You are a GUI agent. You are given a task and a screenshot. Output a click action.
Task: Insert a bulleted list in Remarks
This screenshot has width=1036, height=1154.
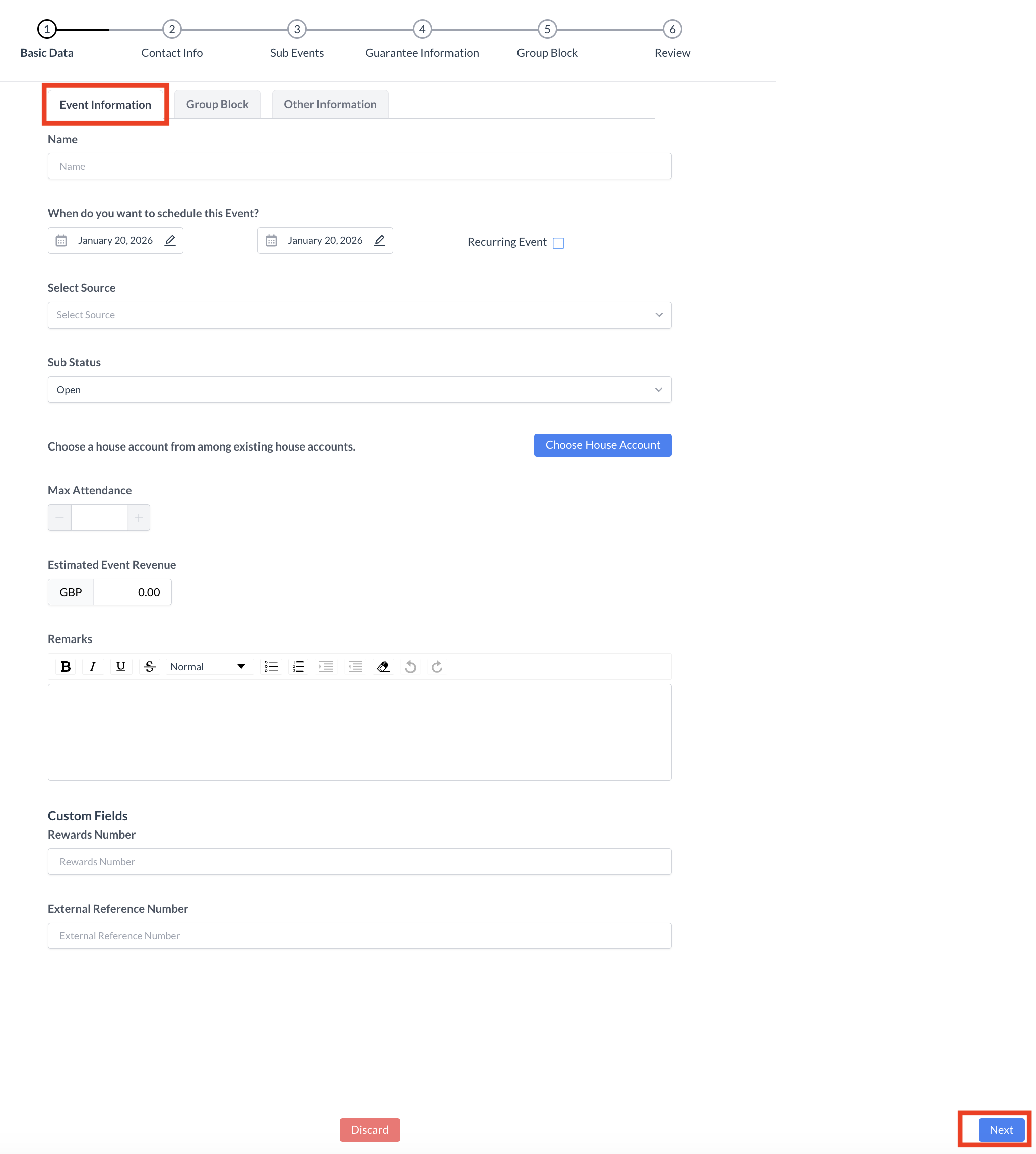(x=271, y=667)
